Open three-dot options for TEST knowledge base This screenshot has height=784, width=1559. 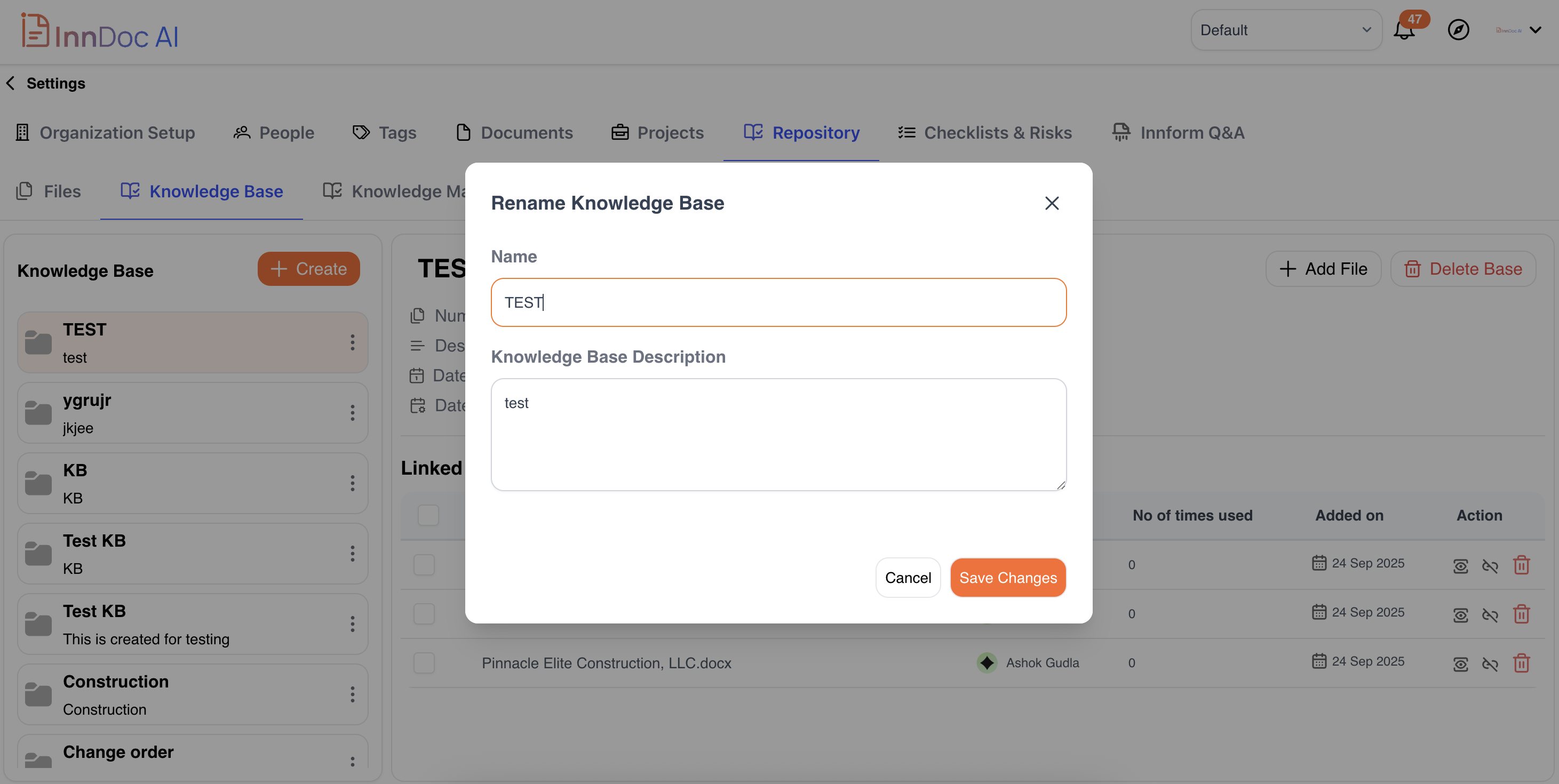point(352,343)
